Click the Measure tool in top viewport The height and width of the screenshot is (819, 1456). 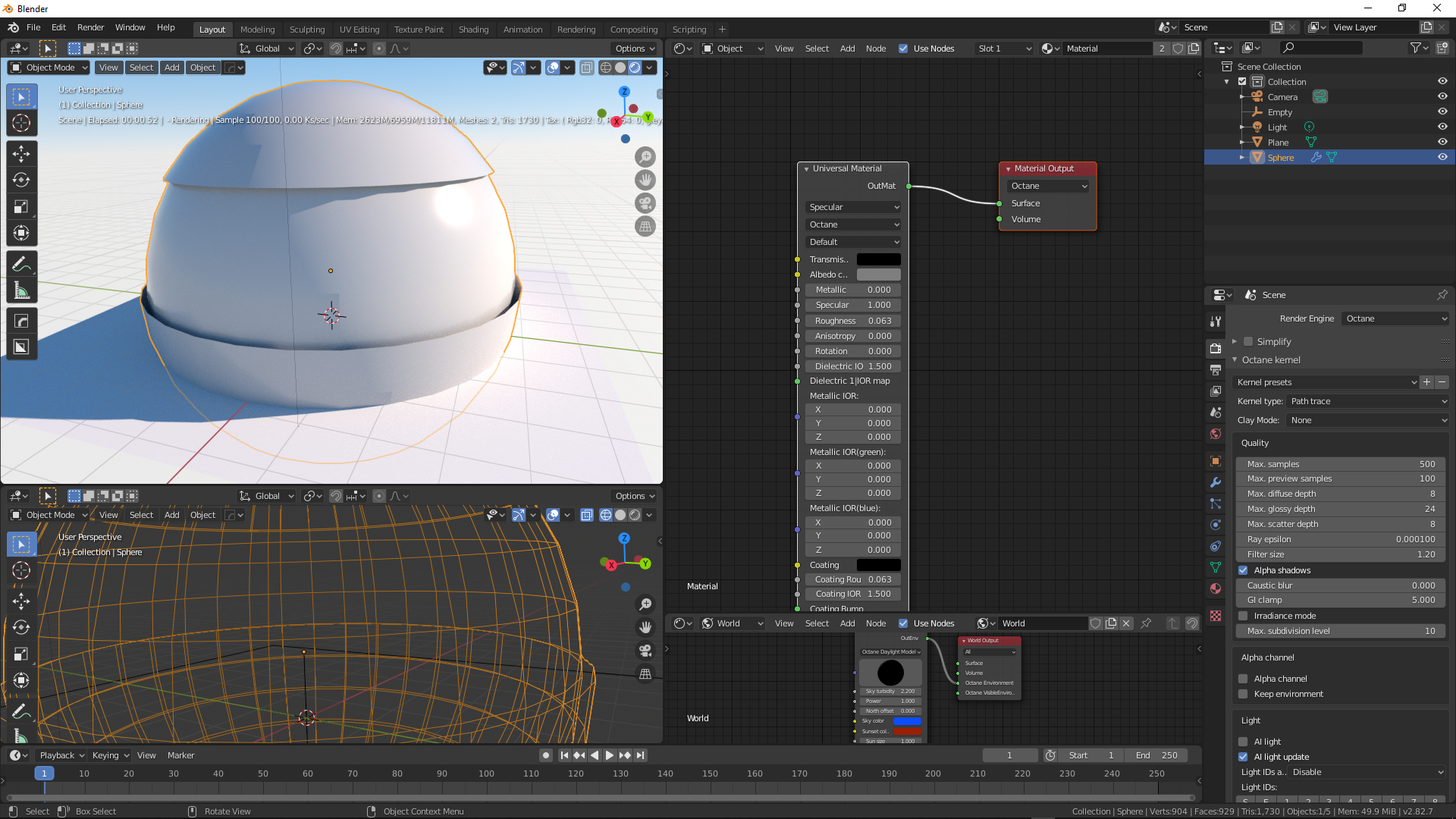(21, 291)
